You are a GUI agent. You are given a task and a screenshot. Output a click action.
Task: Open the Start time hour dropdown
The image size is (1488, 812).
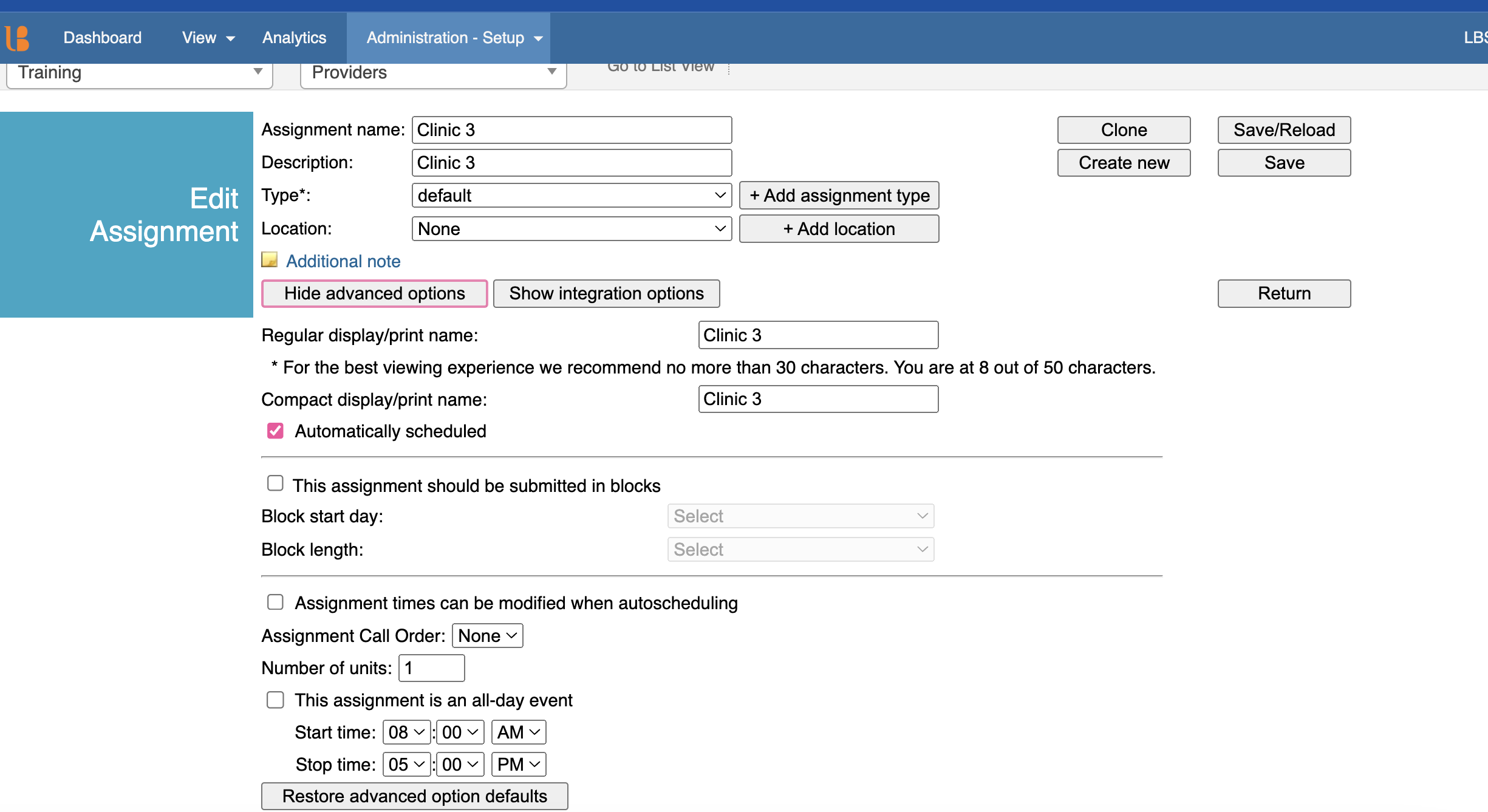click(406, 732)
